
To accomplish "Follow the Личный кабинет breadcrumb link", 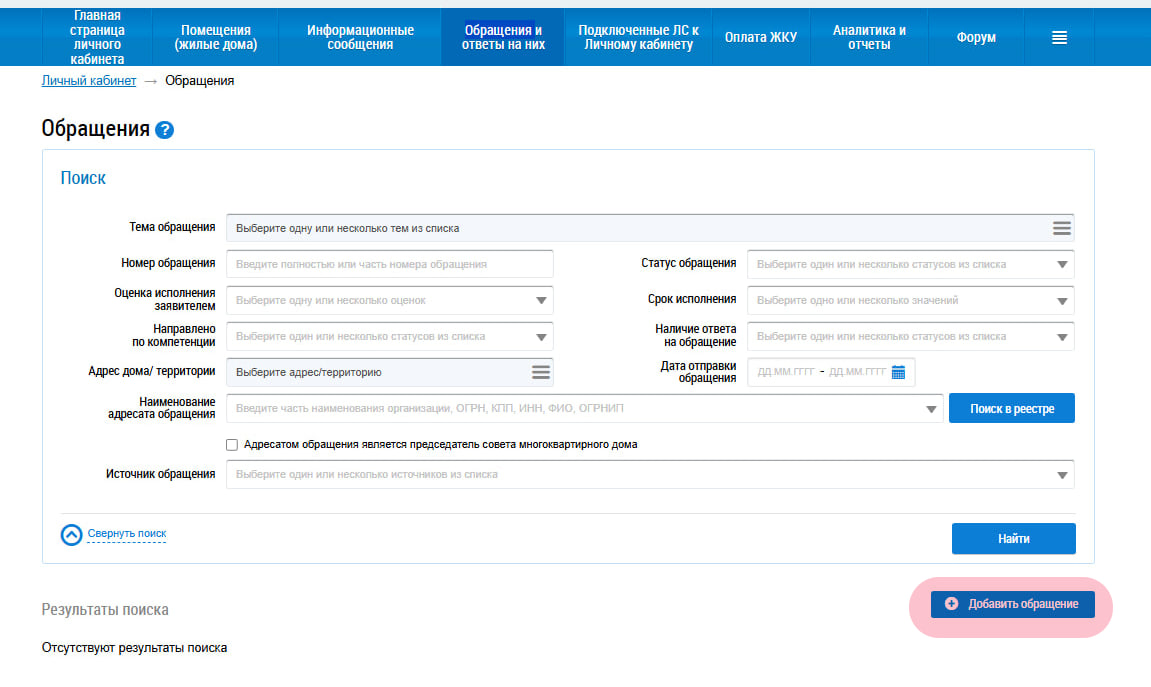I will (x=89, y=81).
